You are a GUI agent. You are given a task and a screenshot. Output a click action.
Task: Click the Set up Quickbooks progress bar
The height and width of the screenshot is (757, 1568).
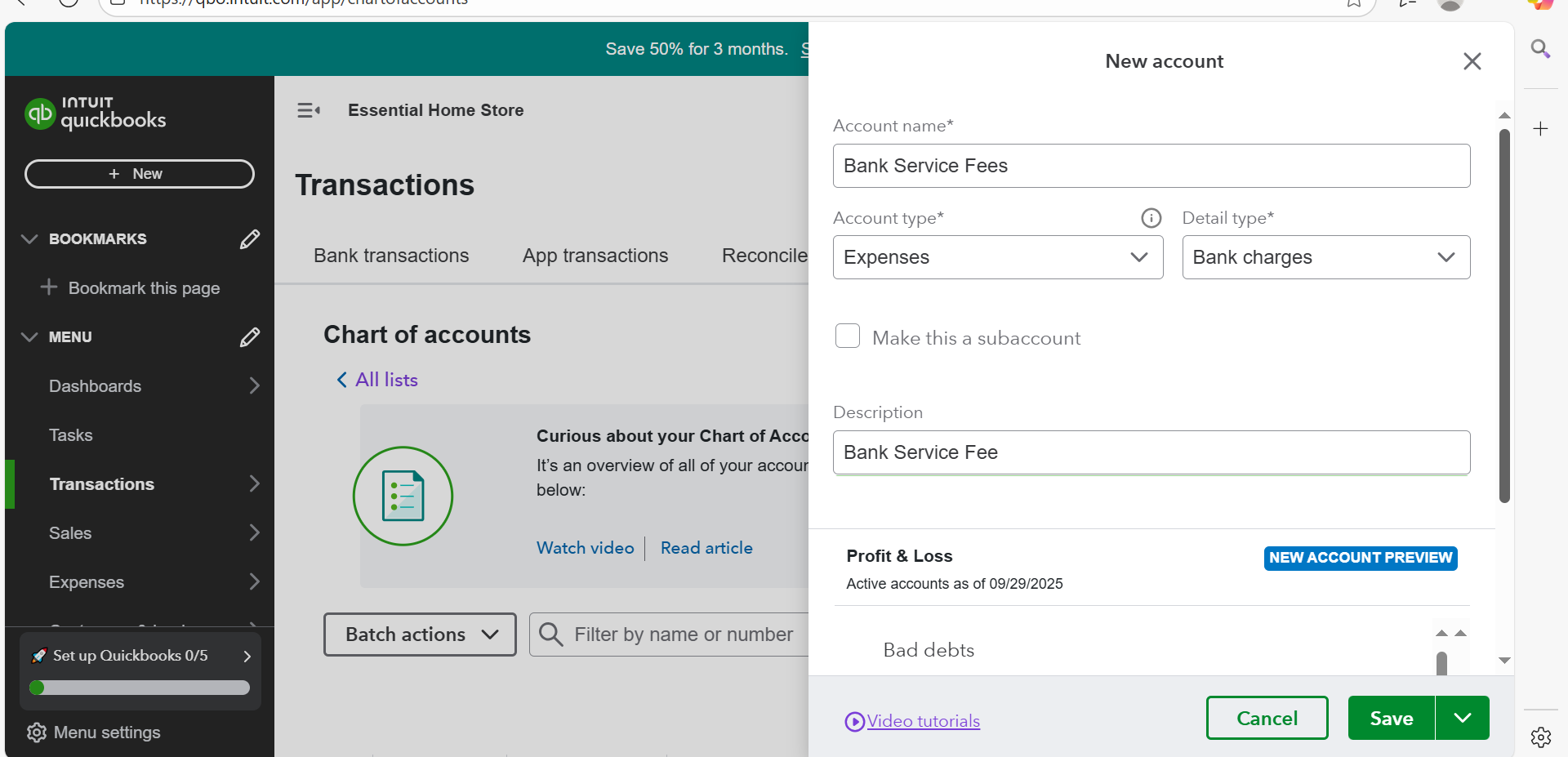(x=140, y=688)
